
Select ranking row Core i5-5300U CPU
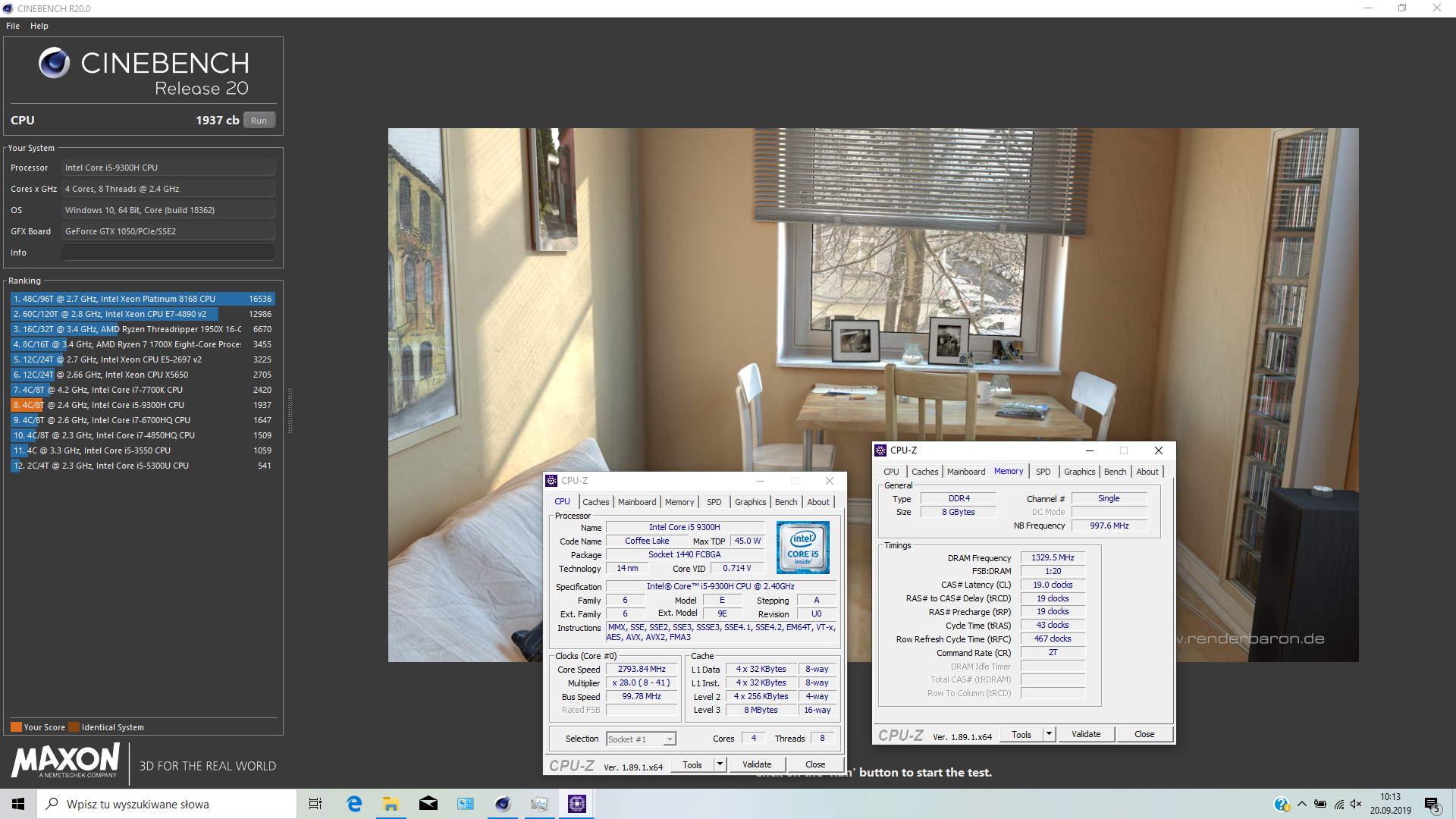[143, 466]
